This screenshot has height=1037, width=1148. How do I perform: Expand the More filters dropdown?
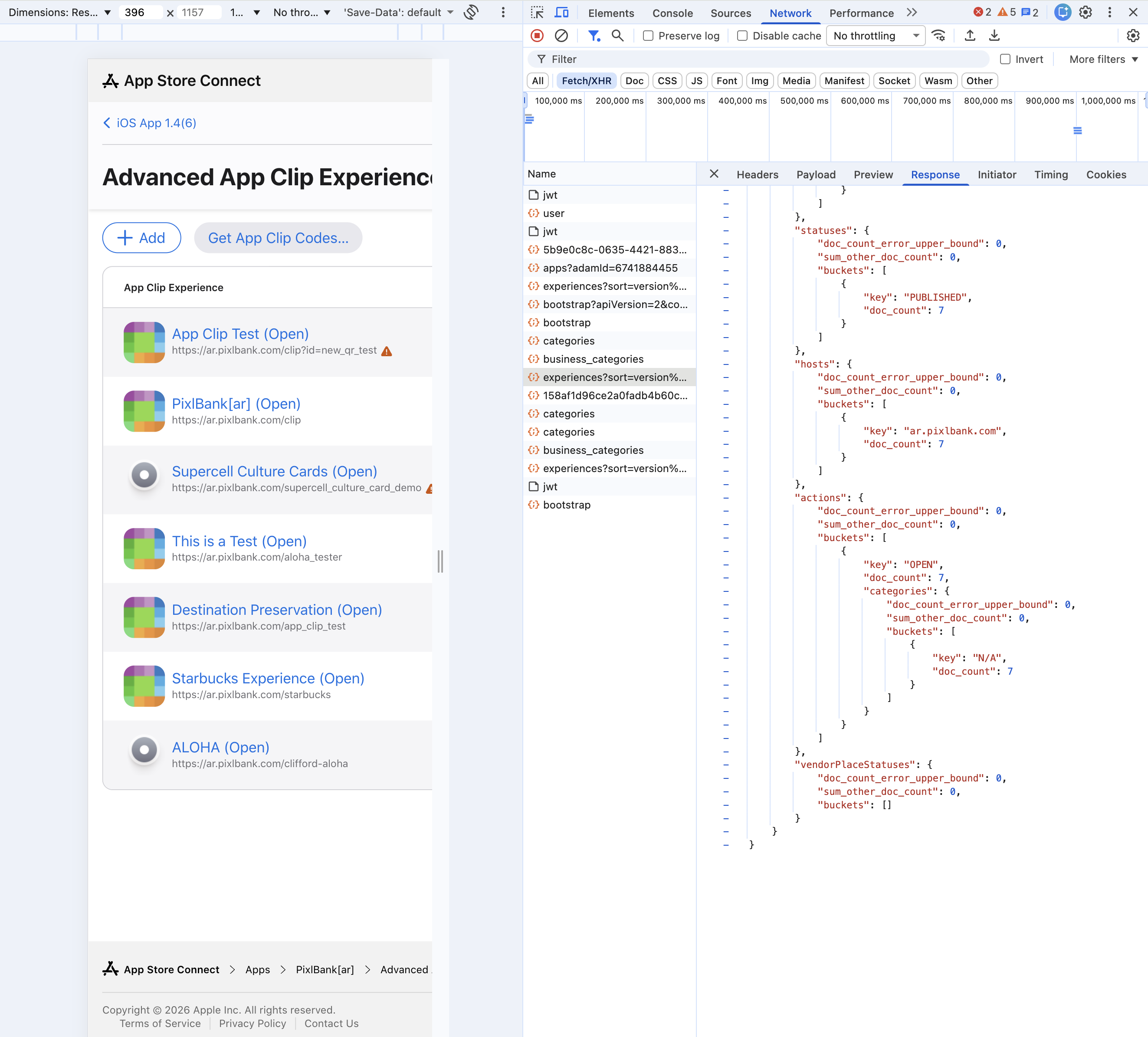tap(1103, 59)
